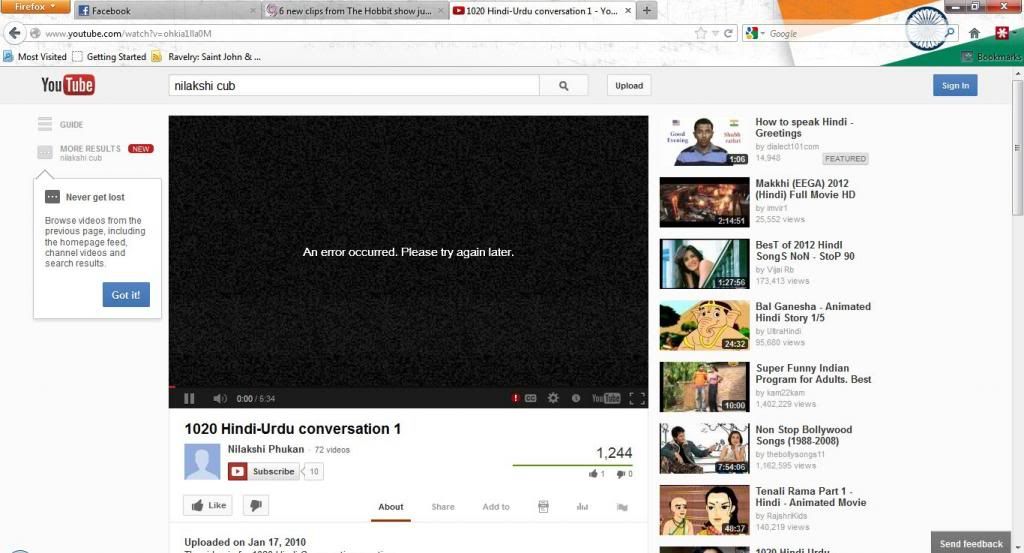Open Ravelry: Saint John bookmark
Screen dimensions: 1024x553
pos(206,57)
